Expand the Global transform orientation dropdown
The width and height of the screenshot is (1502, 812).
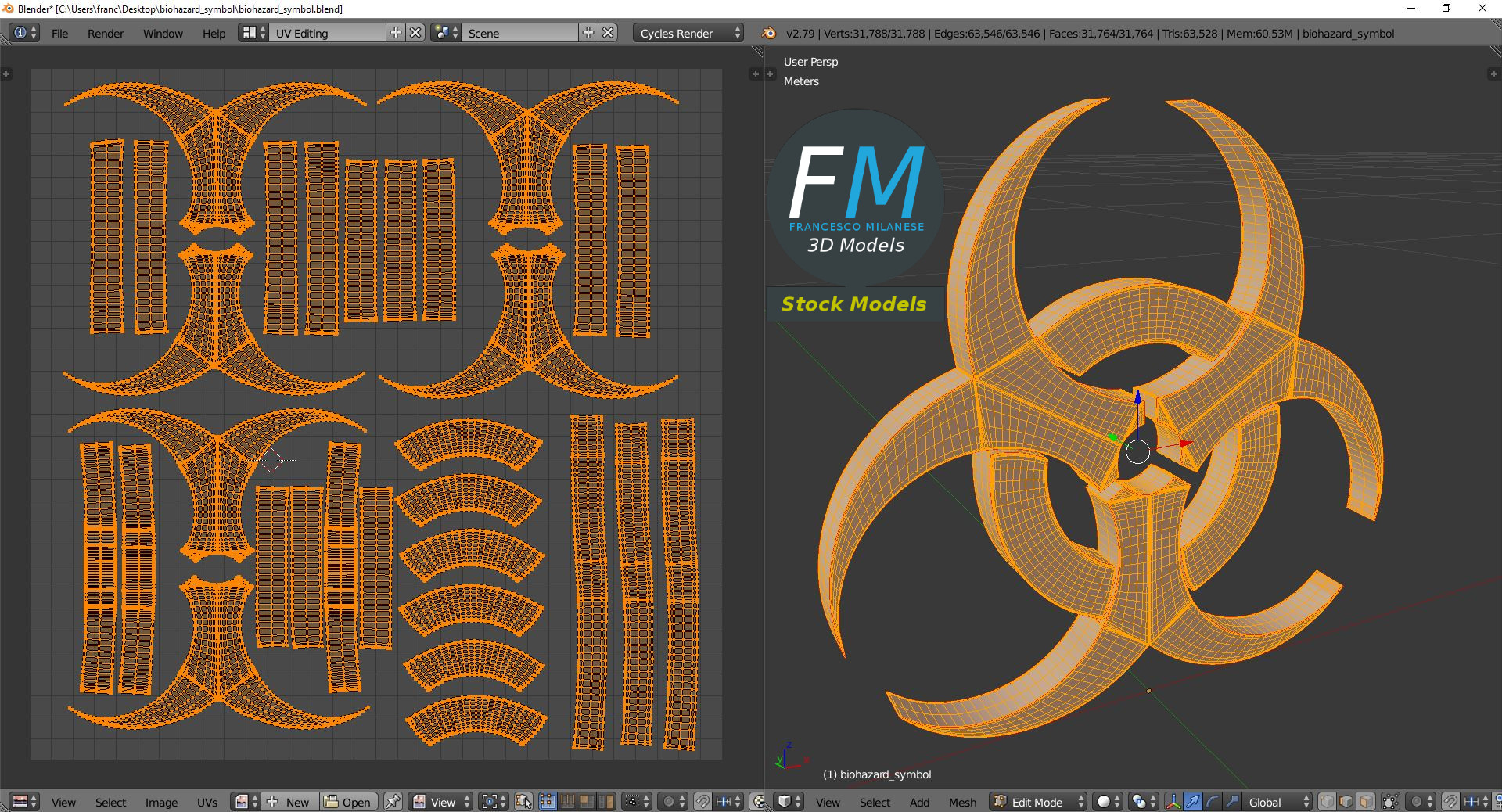click(1277, 802)
